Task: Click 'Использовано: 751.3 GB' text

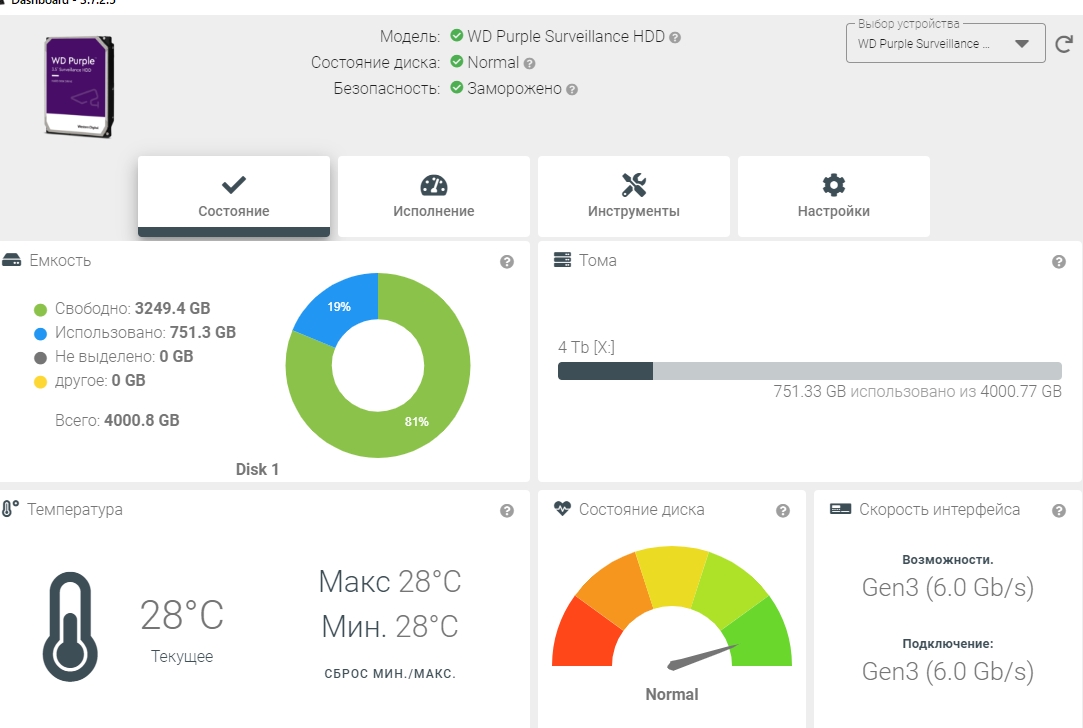Action: 145,333
